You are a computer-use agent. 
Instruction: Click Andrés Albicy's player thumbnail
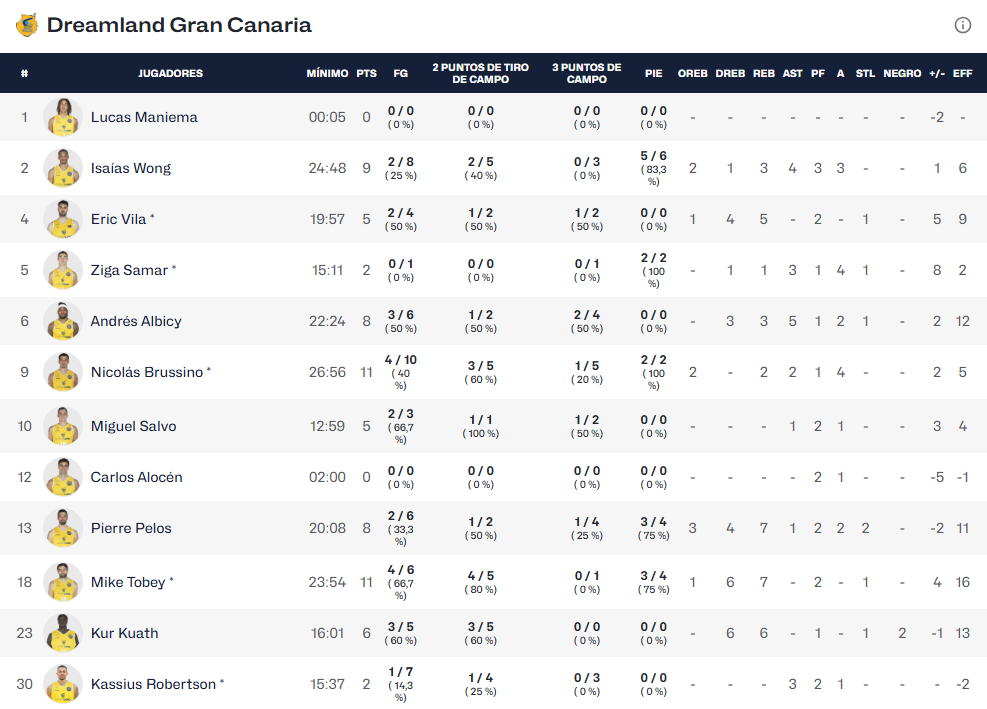click(63, 321)
